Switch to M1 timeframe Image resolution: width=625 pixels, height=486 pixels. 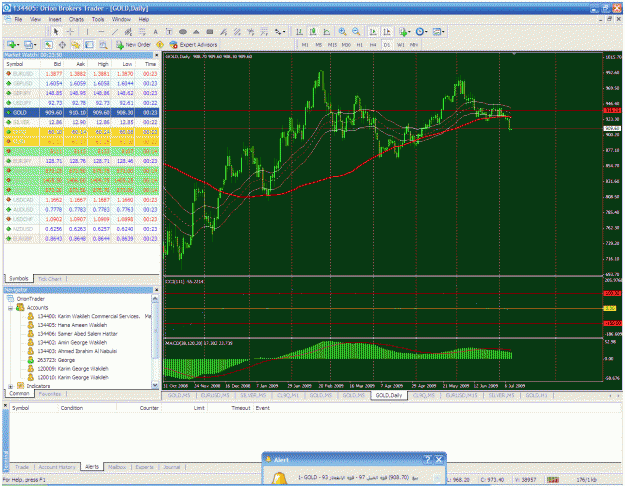point(305,45)
